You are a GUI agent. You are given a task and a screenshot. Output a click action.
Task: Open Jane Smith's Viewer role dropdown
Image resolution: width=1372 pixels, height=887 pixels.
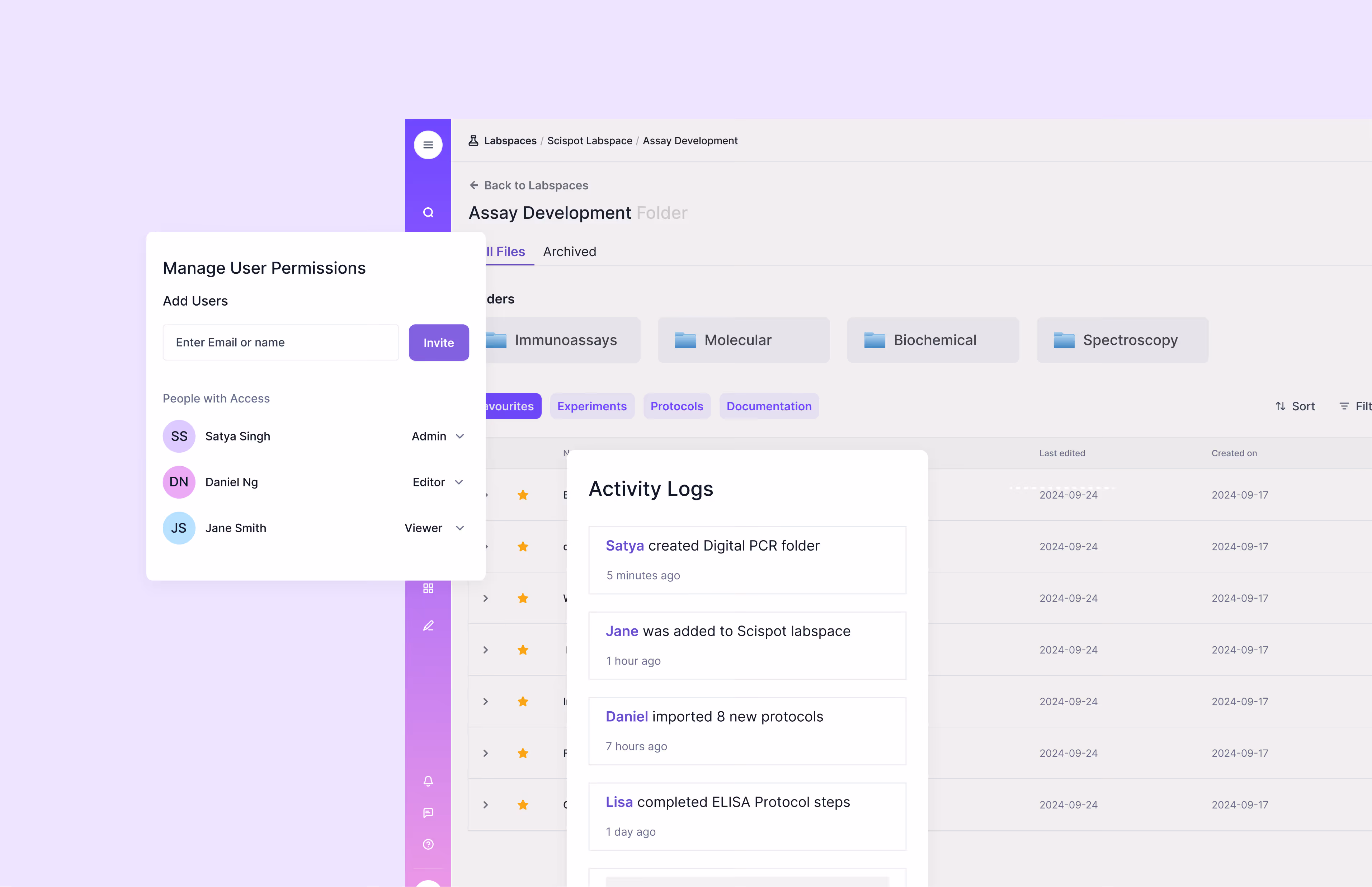point(435,528)
